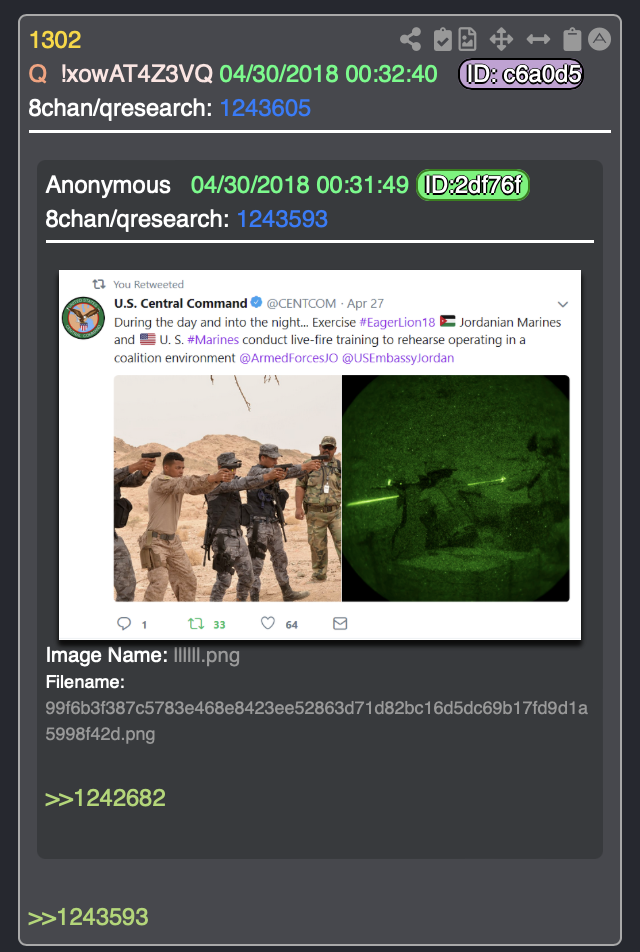This screenshot has height=952, width=640.
Task: Open the tweet options chevron dropdown
Action: [x=563, y=304]
